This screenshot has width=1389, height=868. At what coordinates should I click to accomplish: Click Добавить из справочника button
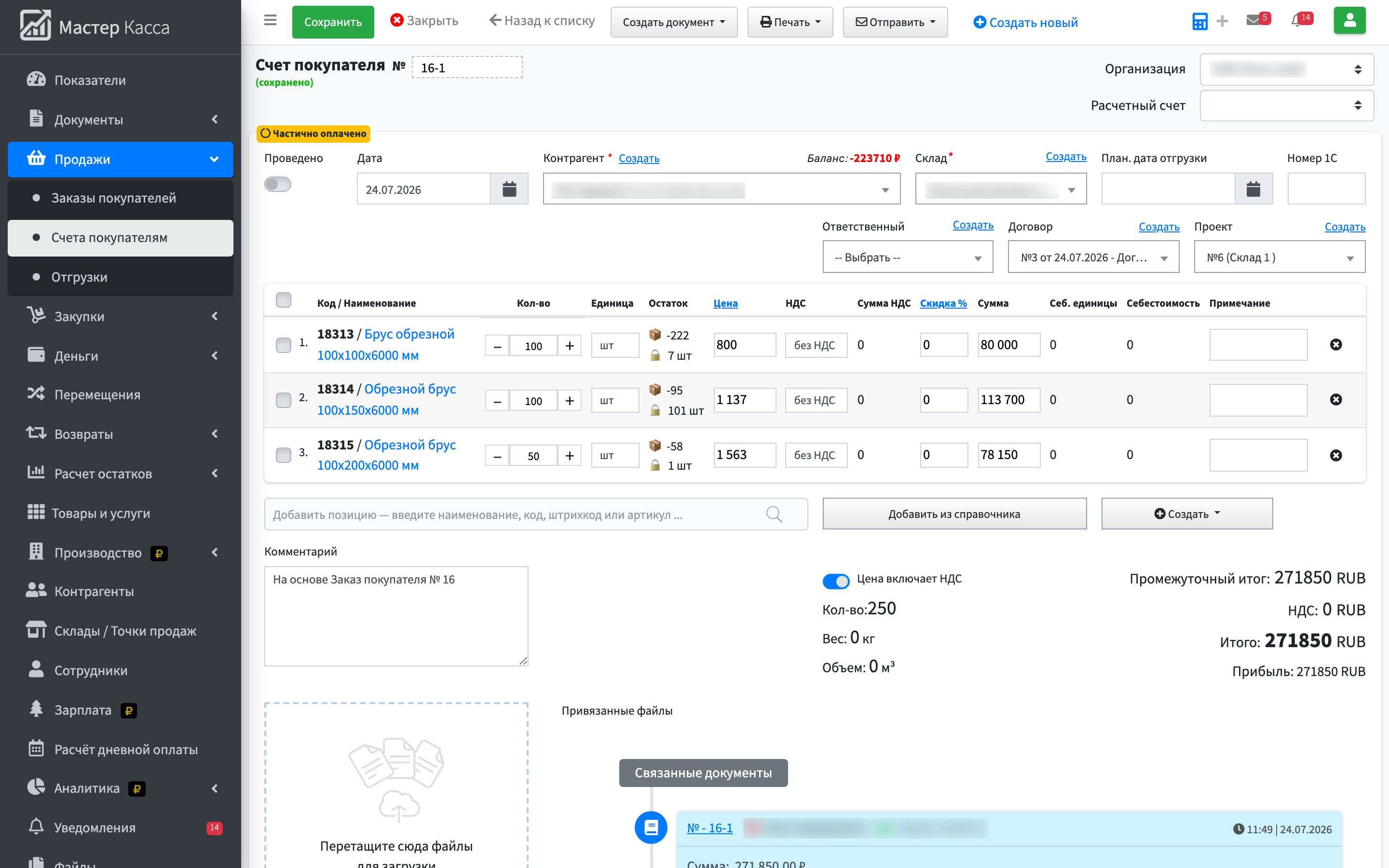coord(954,514)
